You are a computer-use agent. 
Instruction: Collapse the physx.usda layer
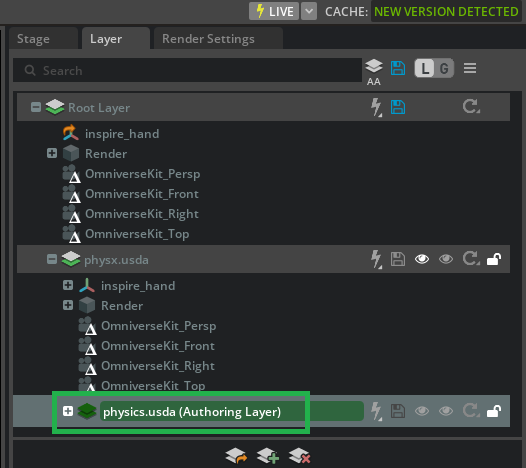52,259
